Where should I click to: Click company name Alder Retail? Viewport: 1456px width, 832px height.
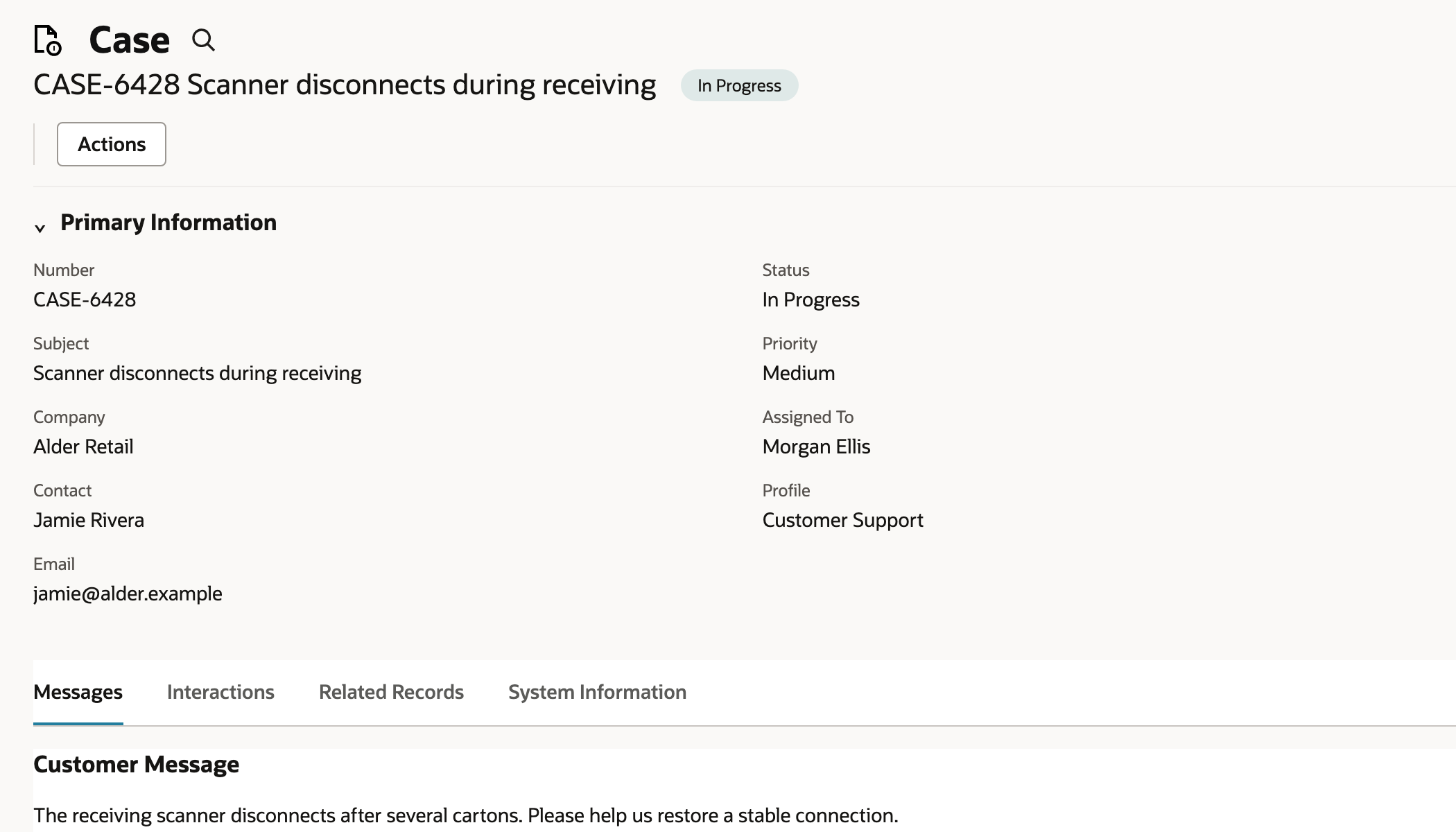83,447
